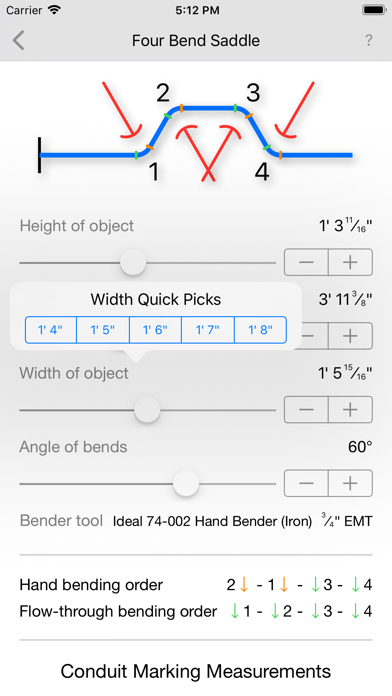Tap the minus stepper for Height of object
The height and width of the screenshot is (696, 392).
(306, 262)
